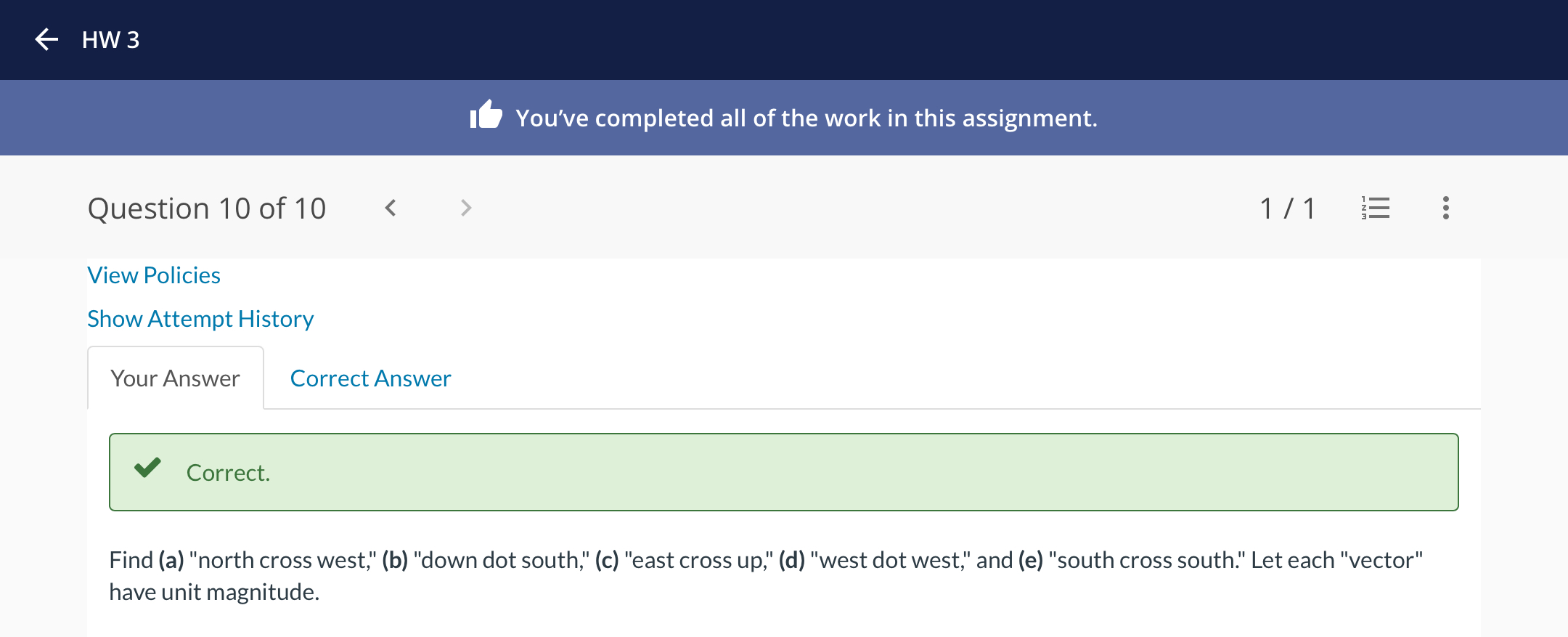
Task: Click the green checkmark next to Correct
Action: click(147, 468)
